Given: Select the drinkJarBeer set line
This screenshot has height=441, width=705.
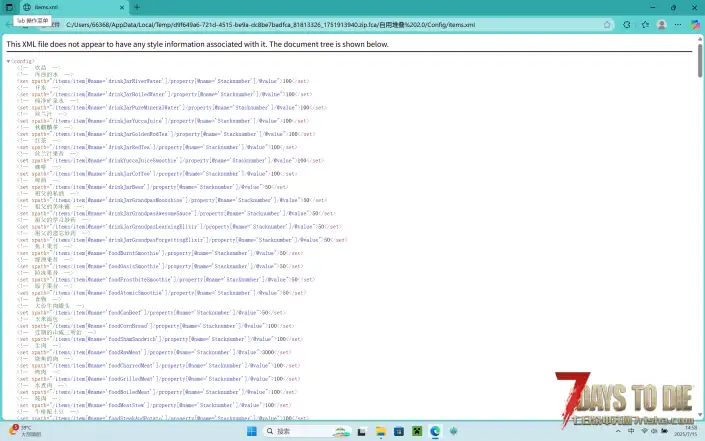Looking at the screenshot, I should 152,187.
